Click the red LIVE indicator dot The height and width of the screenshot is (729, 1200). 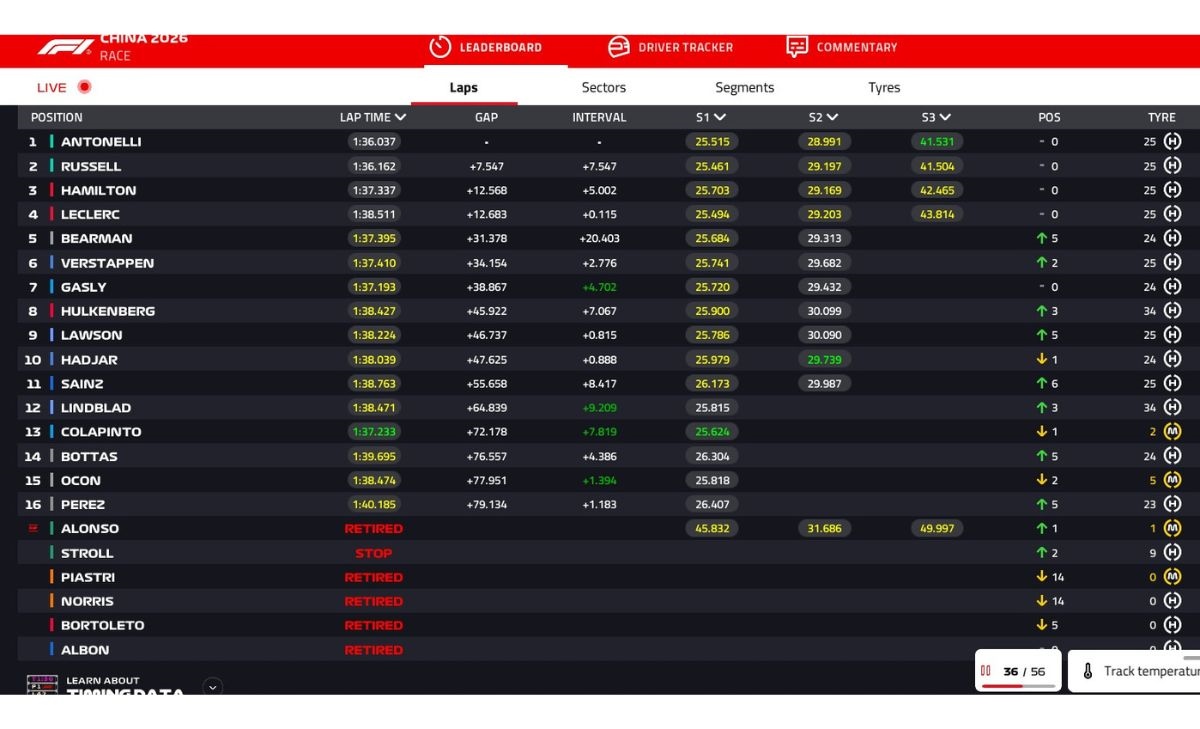[x=84, y=87]
